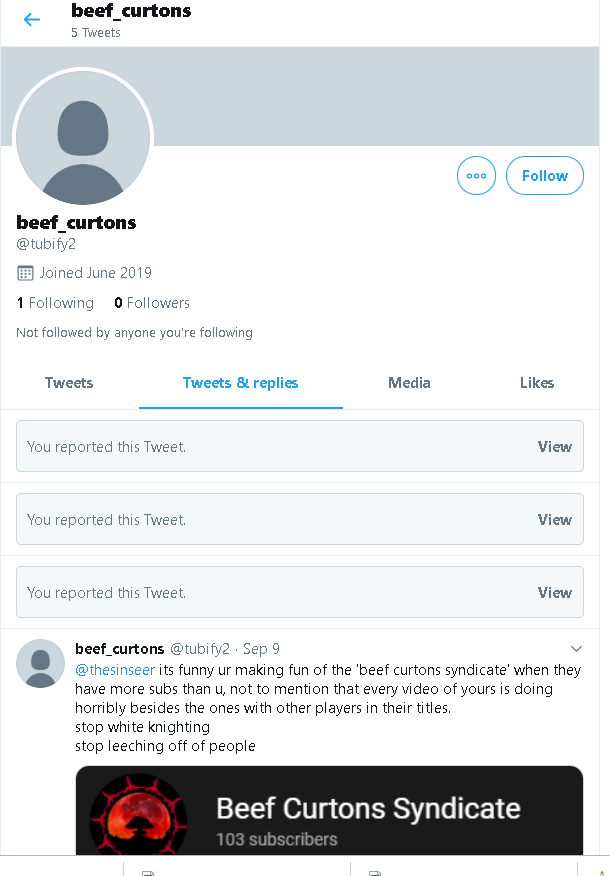Viewport: 610px width, 876px height.
Task: Switch to the Tweets tab
Action: point(69,383)
